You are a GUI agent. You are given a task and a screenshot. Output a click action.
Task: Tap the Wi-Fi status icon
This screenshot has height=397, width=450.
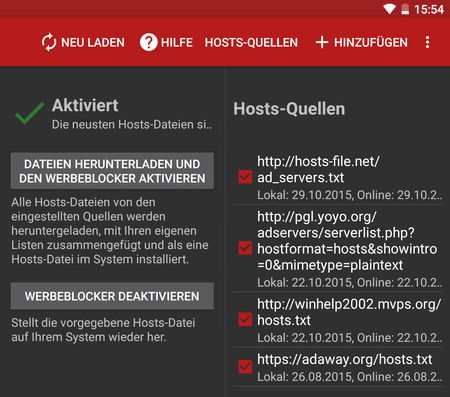tap(389, 9)
